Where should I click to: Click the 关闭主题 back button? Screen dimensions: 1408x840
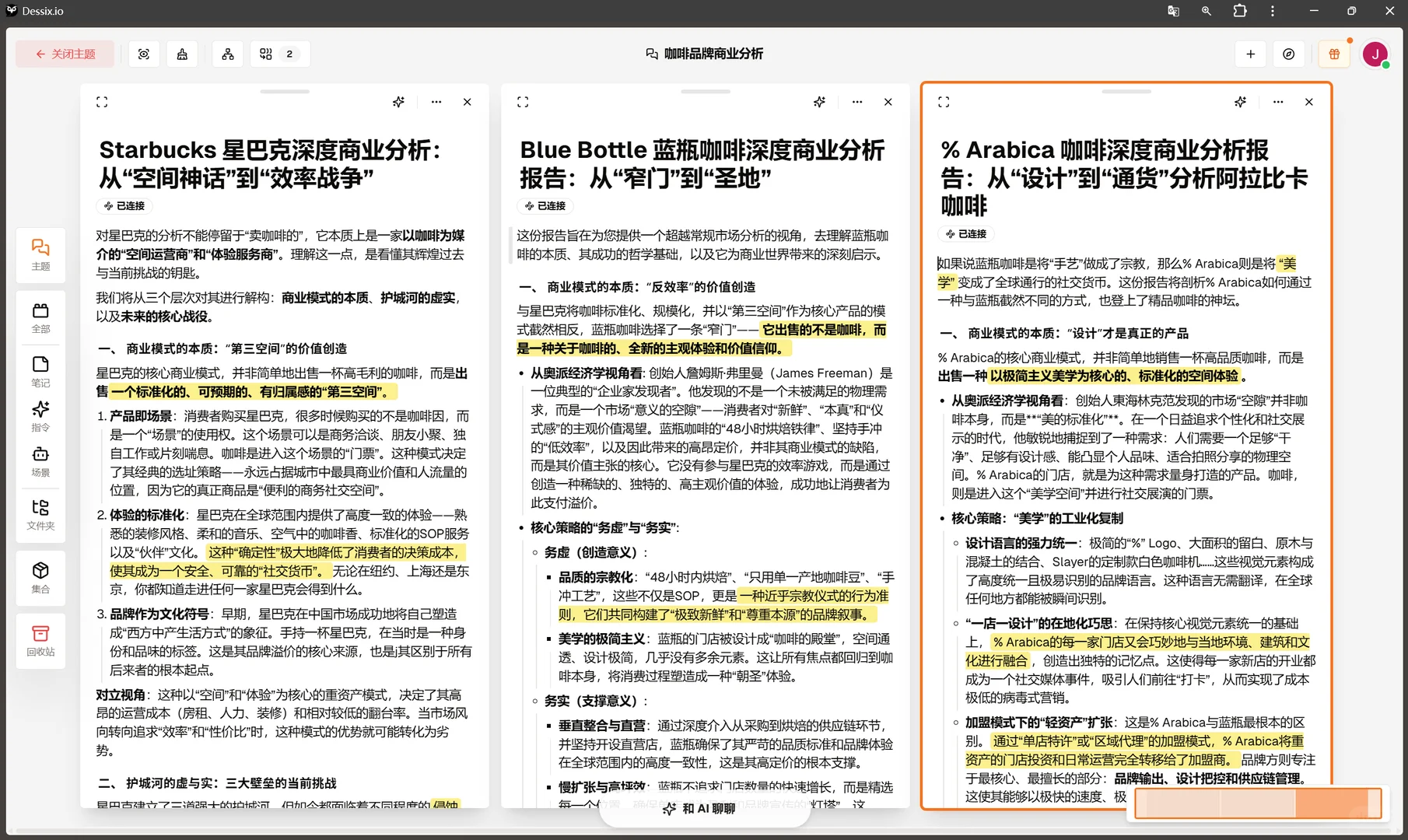click(65, 53)
